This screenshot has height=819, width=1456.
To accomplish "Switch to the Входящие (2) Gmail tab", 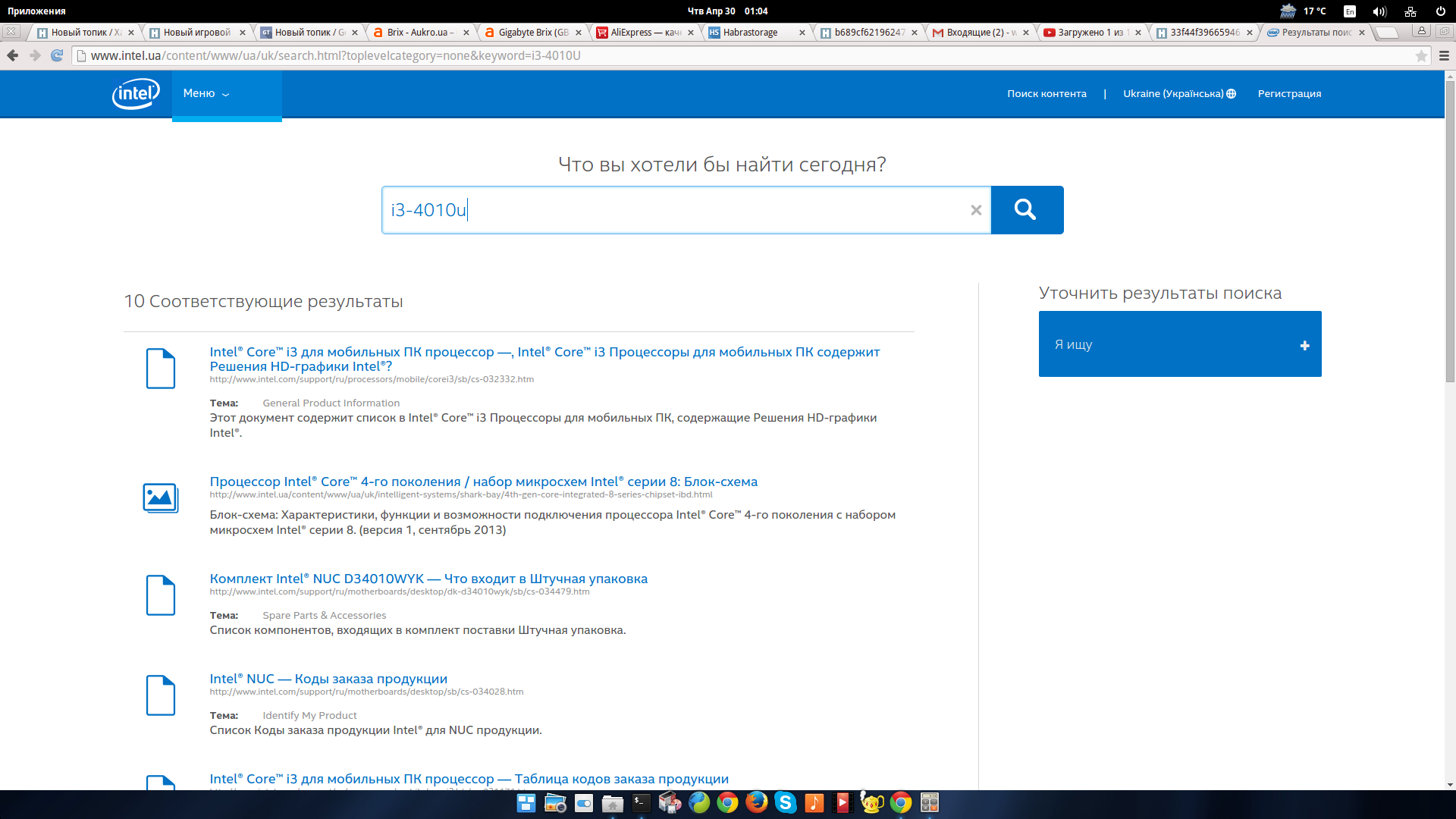I will coord(978,33).
